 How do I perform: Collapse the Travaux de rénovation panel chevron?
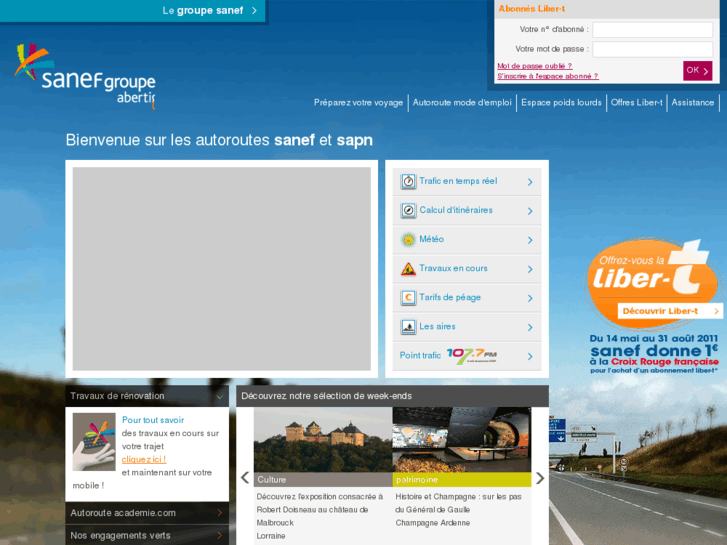coord(220,397)
